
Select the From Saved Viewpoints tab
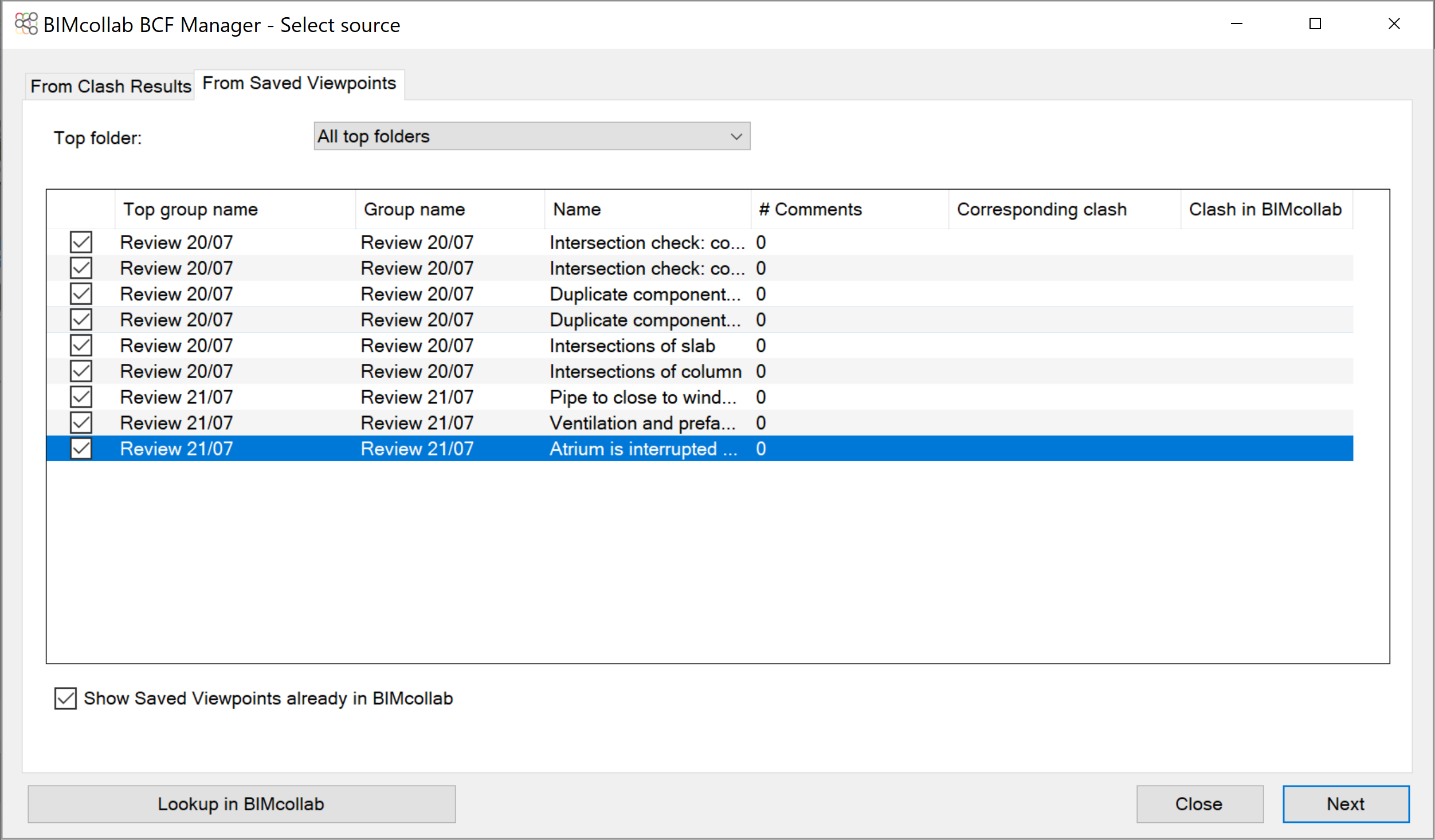tap(299, 84)
